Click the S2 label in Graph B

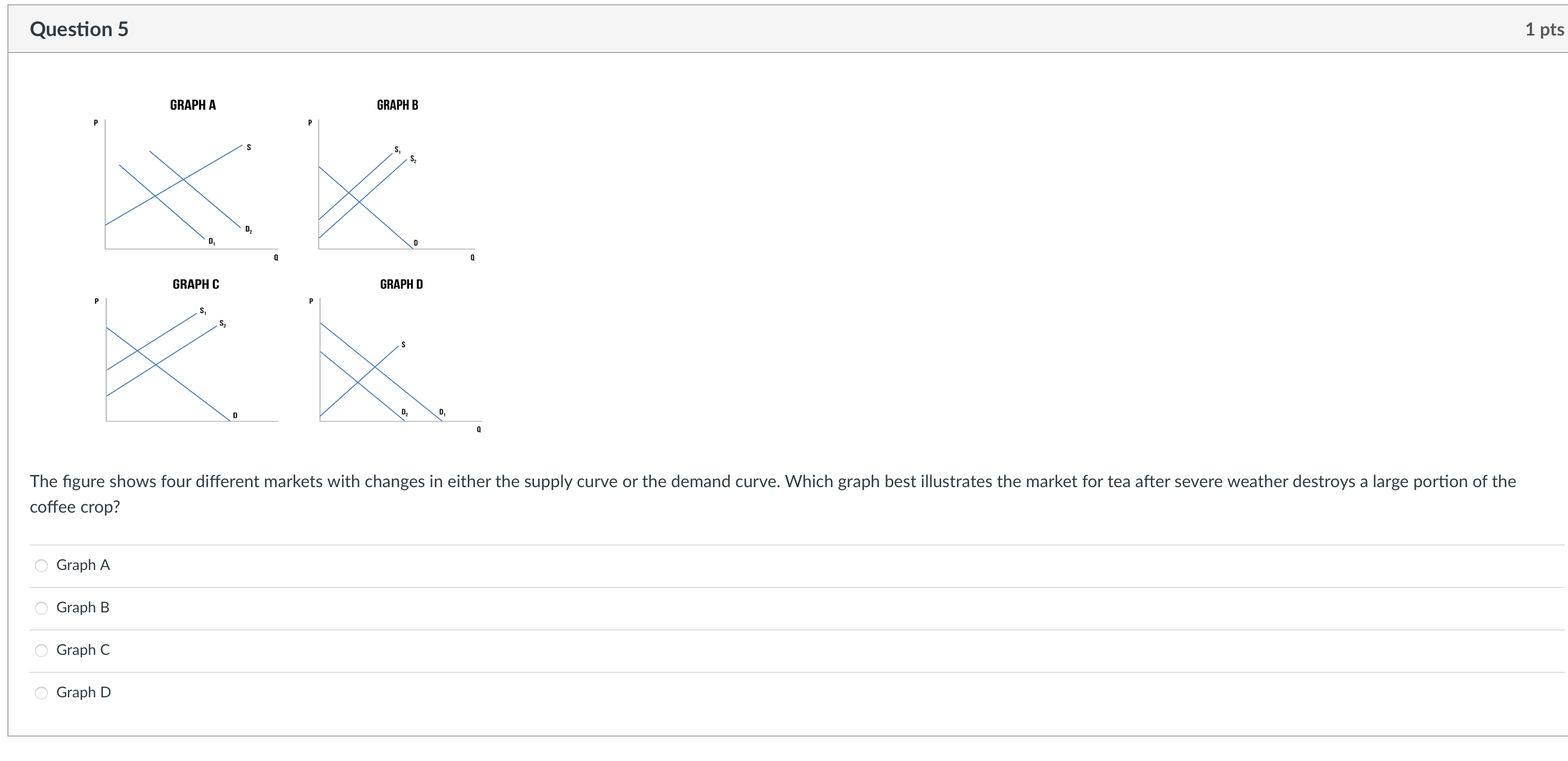tap(413, 159)
